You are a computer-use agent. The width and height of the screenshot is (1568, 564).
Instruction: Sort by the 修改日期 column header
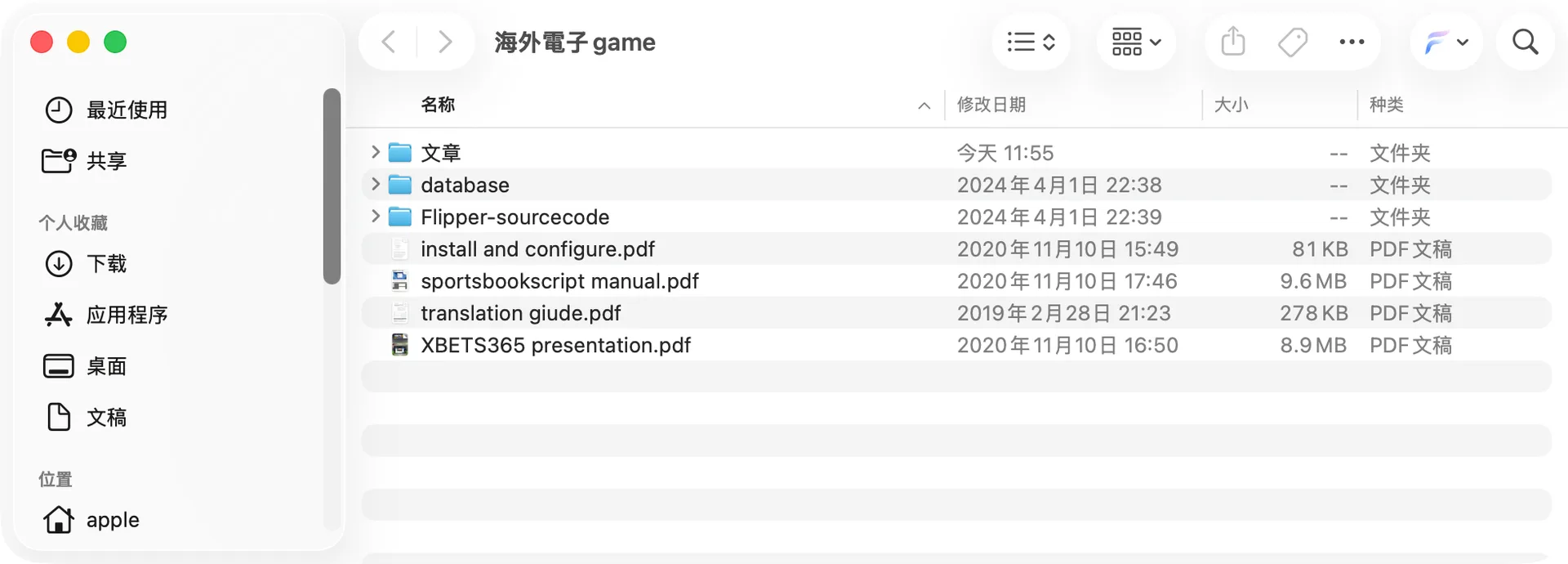tap(991, 105)
